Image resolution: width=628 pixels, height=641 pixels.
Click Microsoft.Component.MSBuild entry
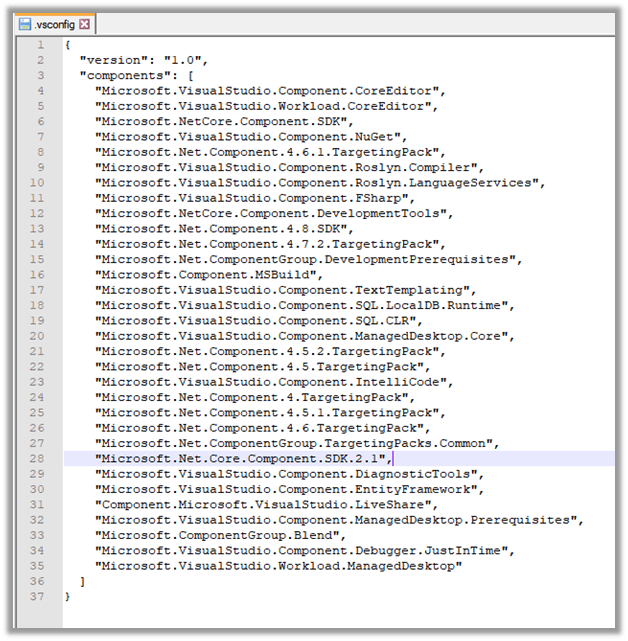click(209, 275)
